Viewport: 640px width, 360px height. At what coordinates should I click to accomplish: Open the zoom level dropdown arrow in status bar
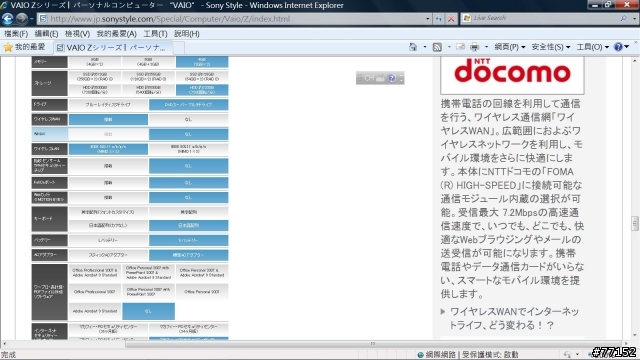(x=577, y=354)
